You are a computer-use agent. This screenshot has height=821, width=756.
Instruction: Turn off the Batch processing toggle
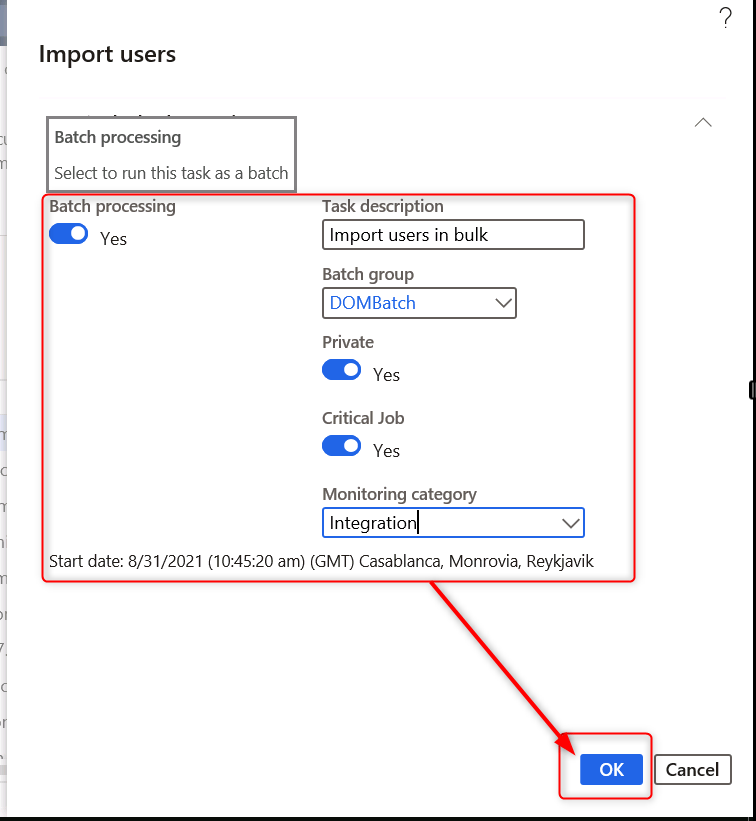69,234
